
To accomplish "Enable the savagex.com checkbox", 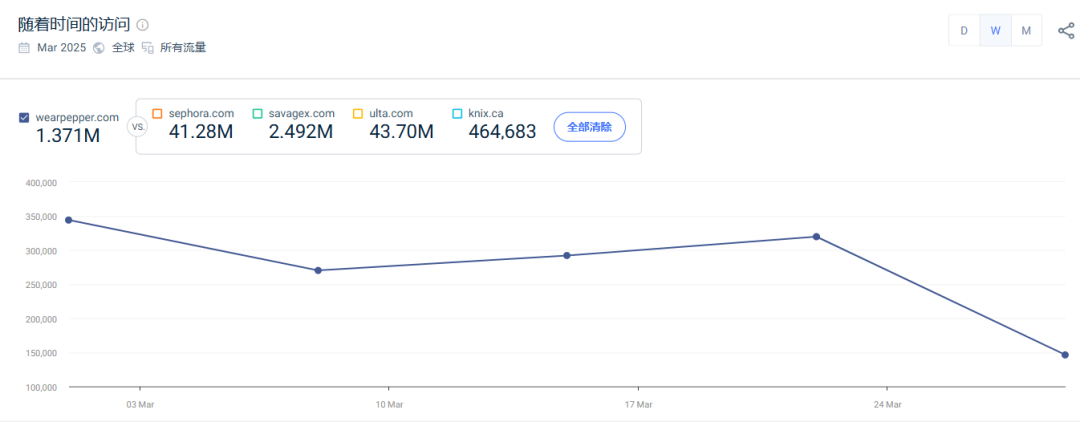I will click(258, 113).
